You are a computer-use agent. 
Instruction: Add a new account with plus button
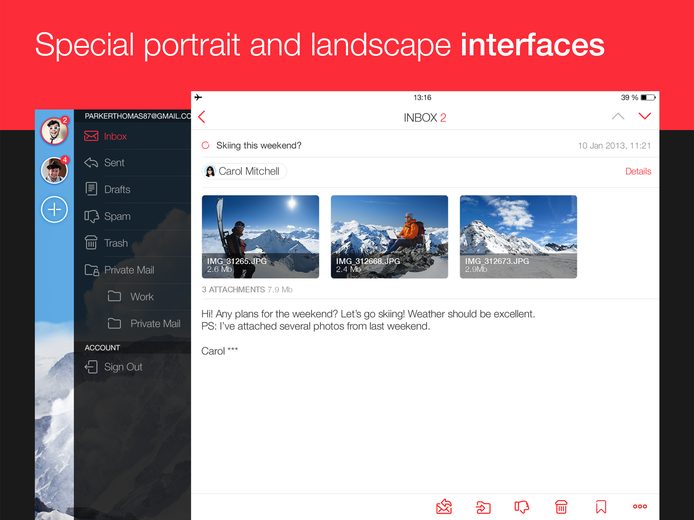click(54, 209)
